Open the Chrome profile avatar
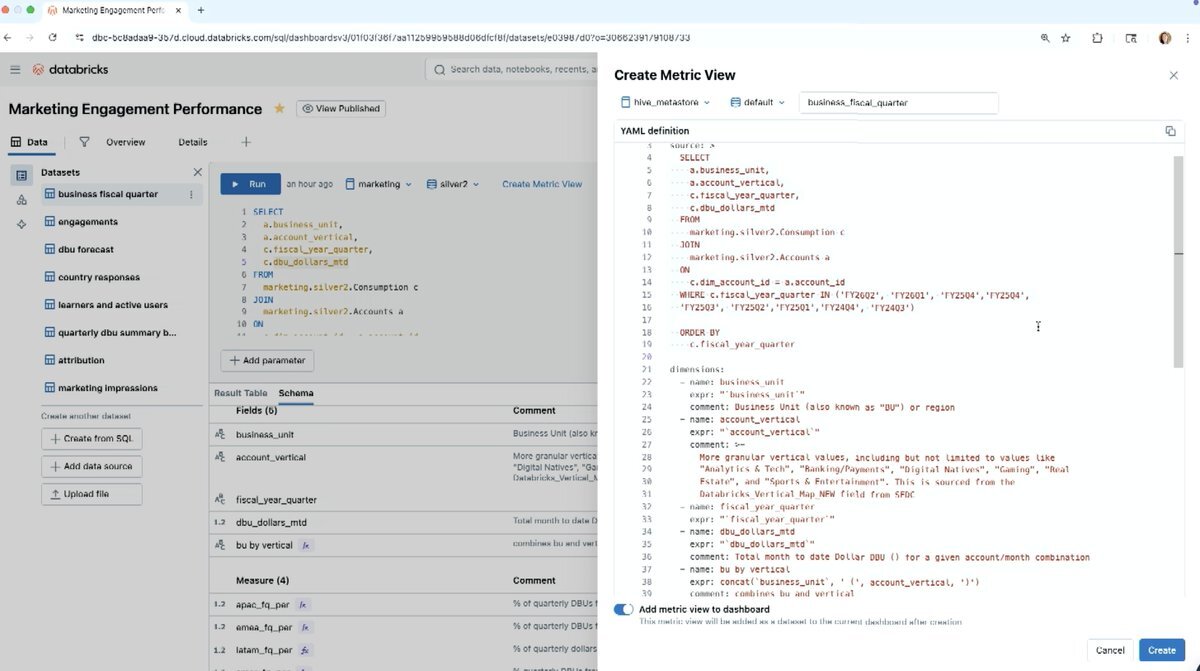This screenshot has height=671, width=1200. (x=1165, y=38)
